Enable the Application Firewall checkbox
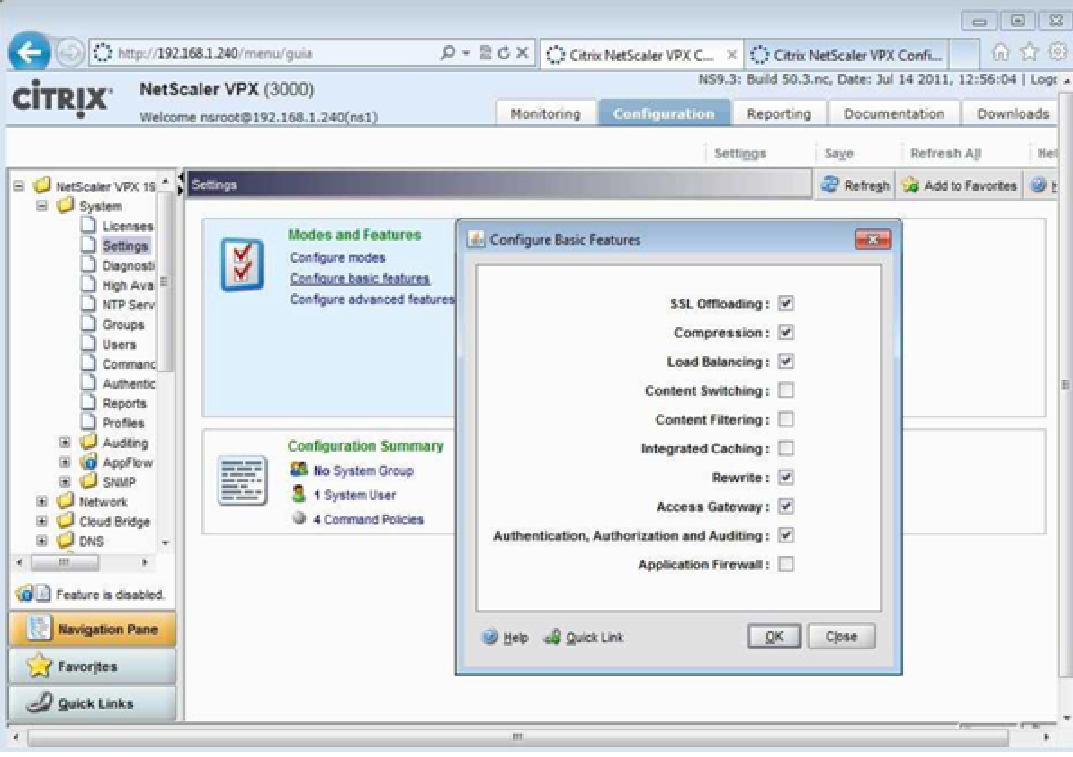The width and height of the screenshot is (1073, 757). 786,564
